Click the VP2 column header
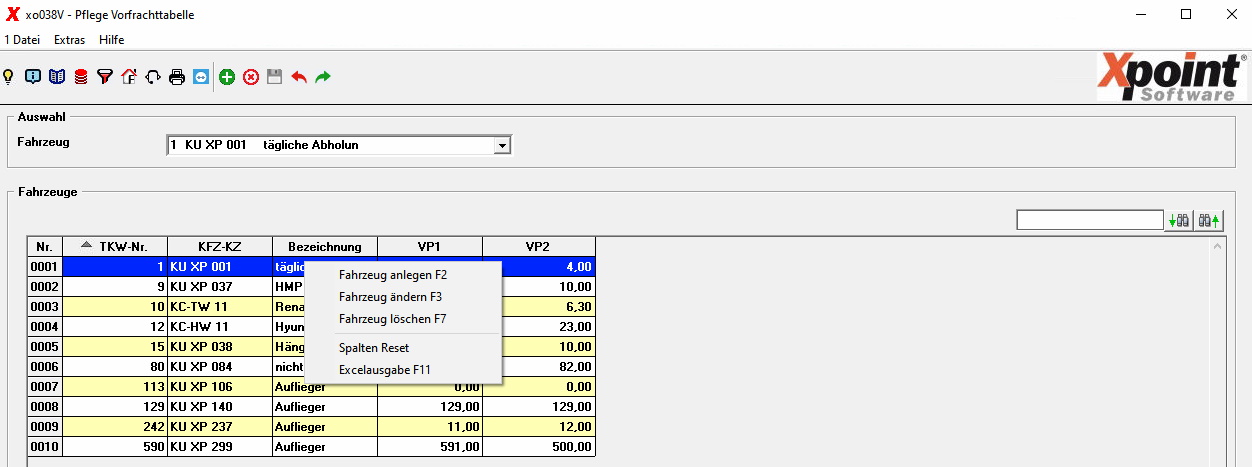The image size is (1252, 467). 539,246
